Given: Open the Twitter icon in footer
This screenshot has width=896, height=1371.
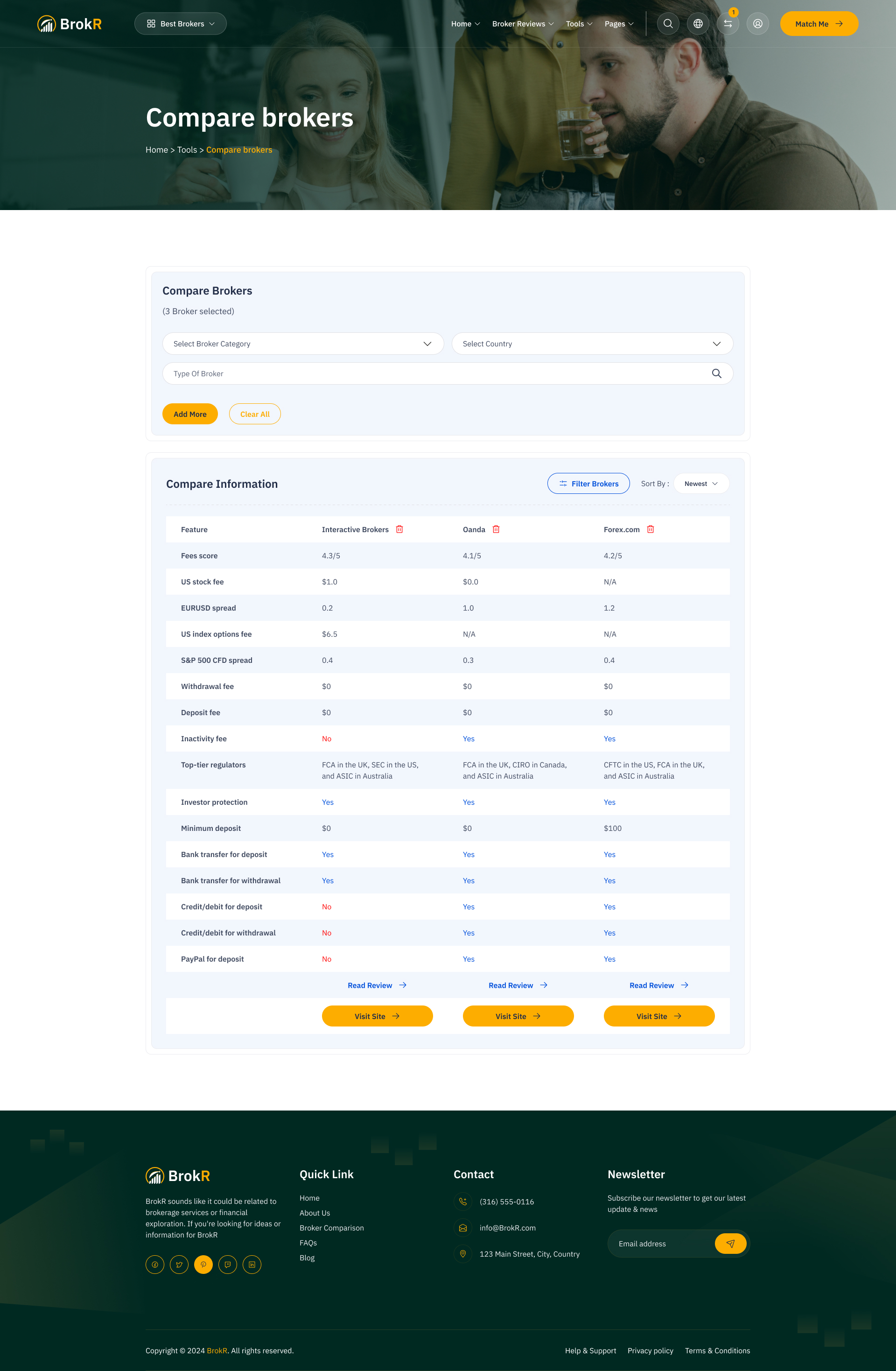Looking at the screenshot, I should pos(179,1265).
